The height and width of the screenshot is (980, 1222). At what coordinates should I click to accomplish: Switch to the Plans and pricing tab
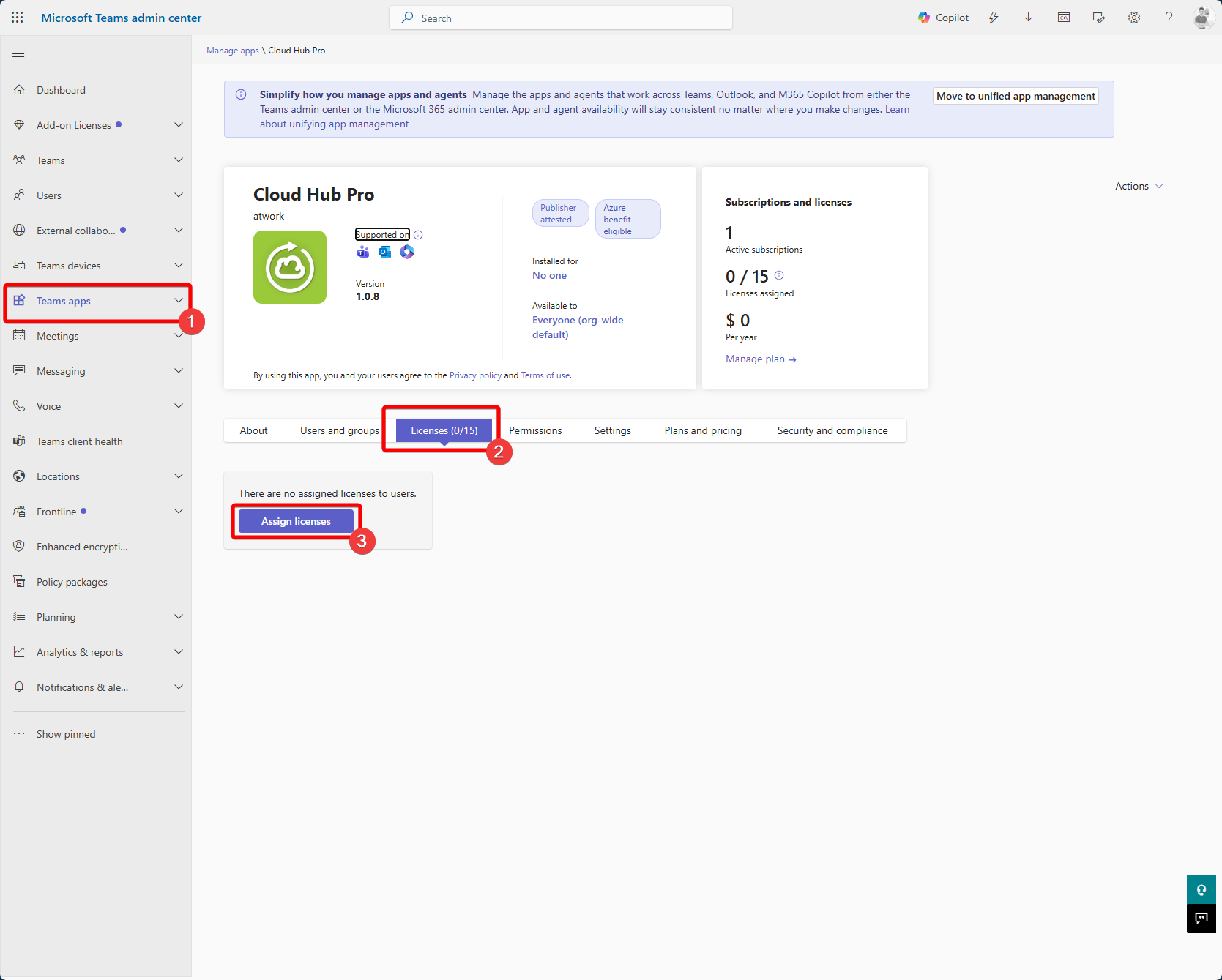pos(703,430)
